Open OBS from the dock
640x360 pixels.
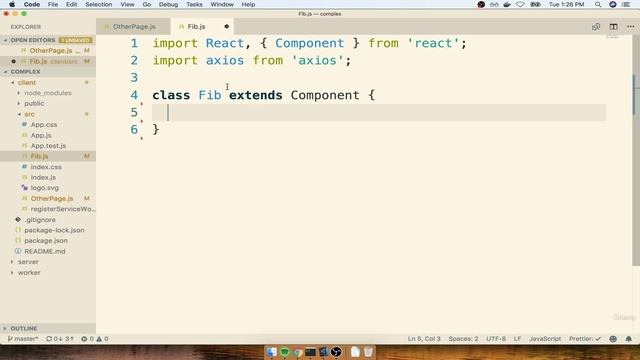click(x=336, y=351)
